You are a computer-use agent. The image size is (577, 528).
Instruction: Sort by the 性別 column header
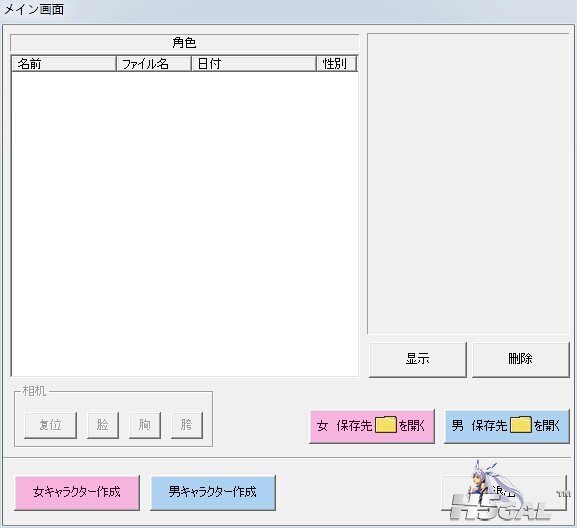(x=337, y=64)
